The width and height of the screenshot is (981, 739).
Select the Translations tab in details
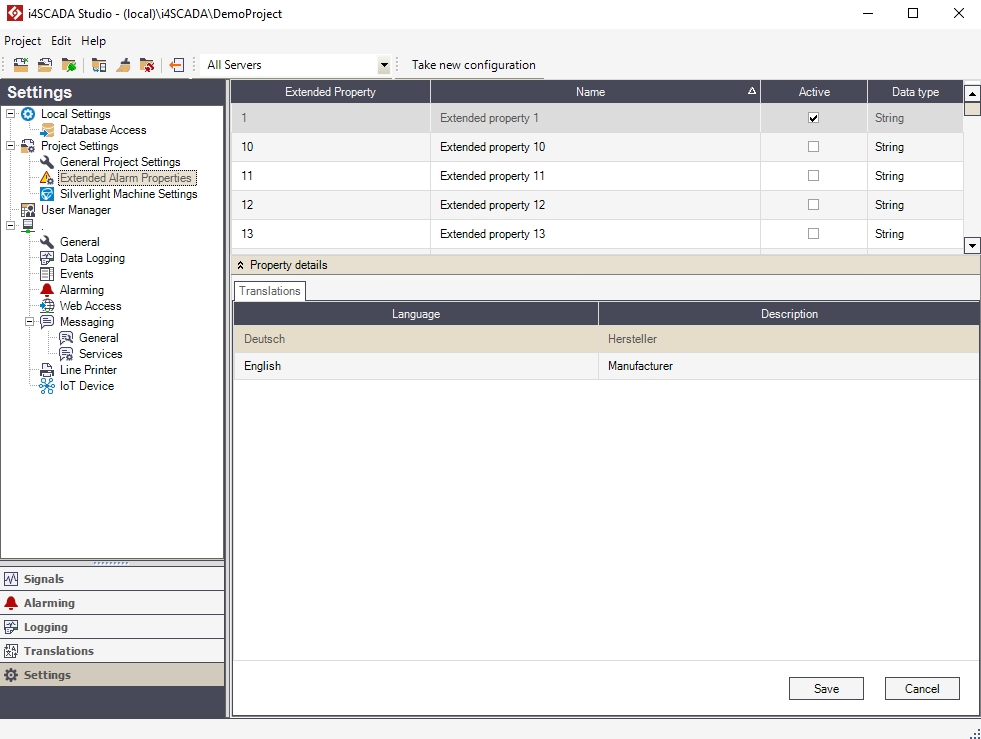[x=270, y=291]
